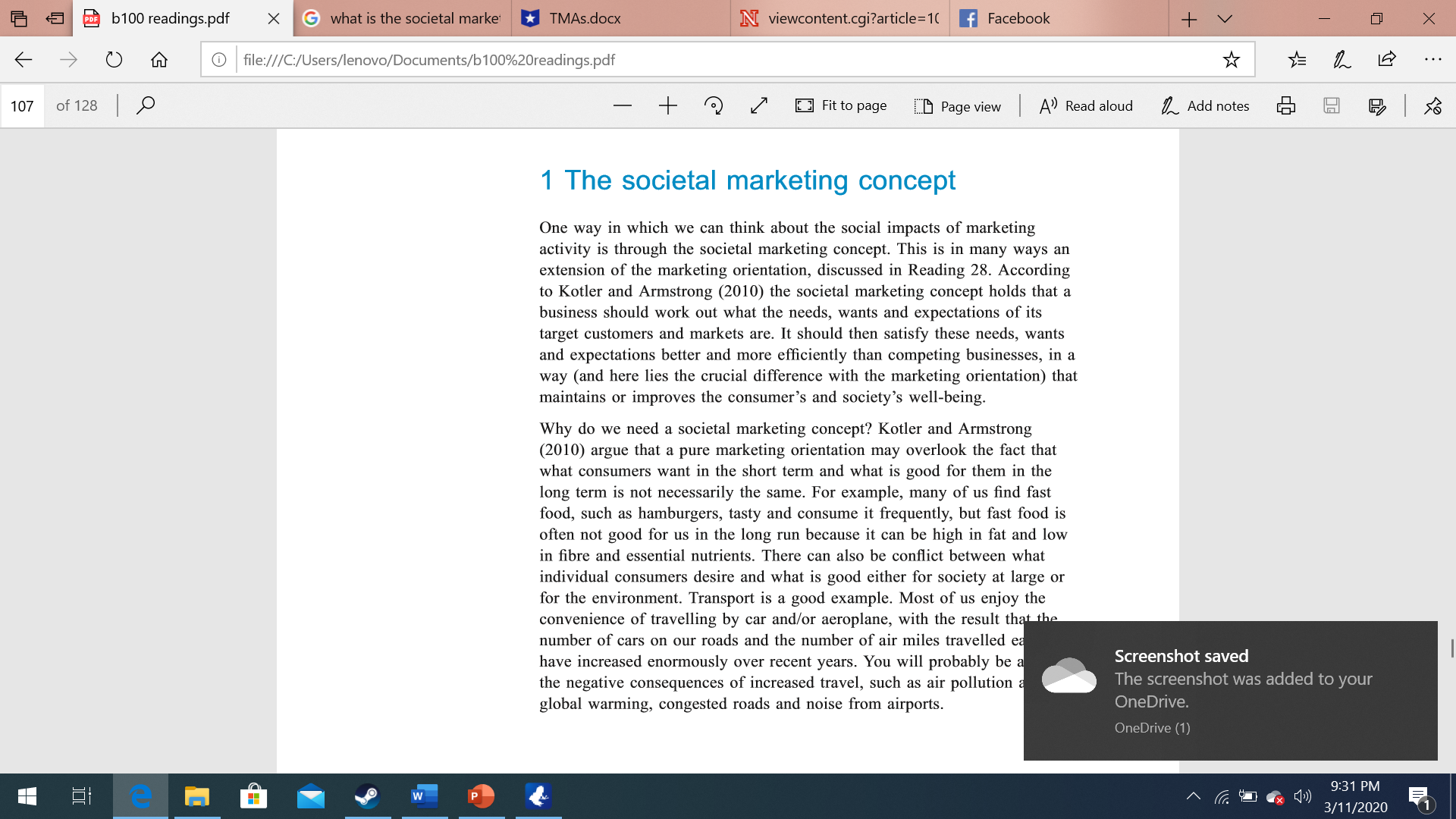The height and width of the screenshot is (819, 1456).
Task: Switch to the TMAs.docx tab
Action: [621, 18]
